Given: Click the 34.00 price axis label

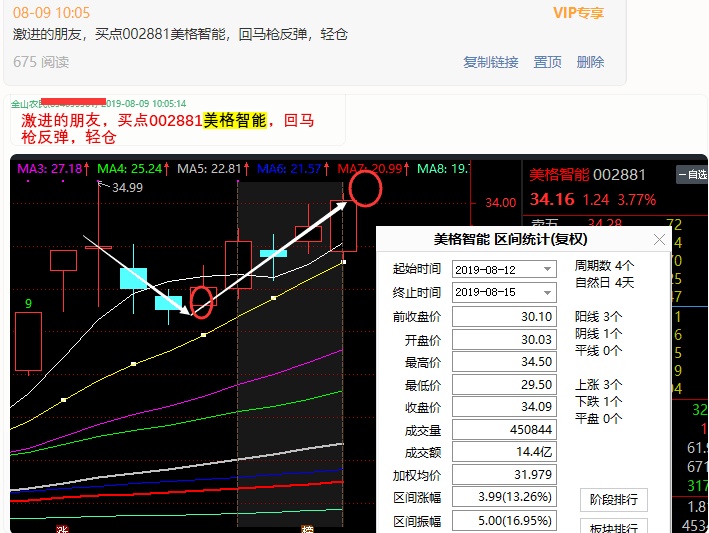Looking at the screenshot, I should (x=501, y=203).
